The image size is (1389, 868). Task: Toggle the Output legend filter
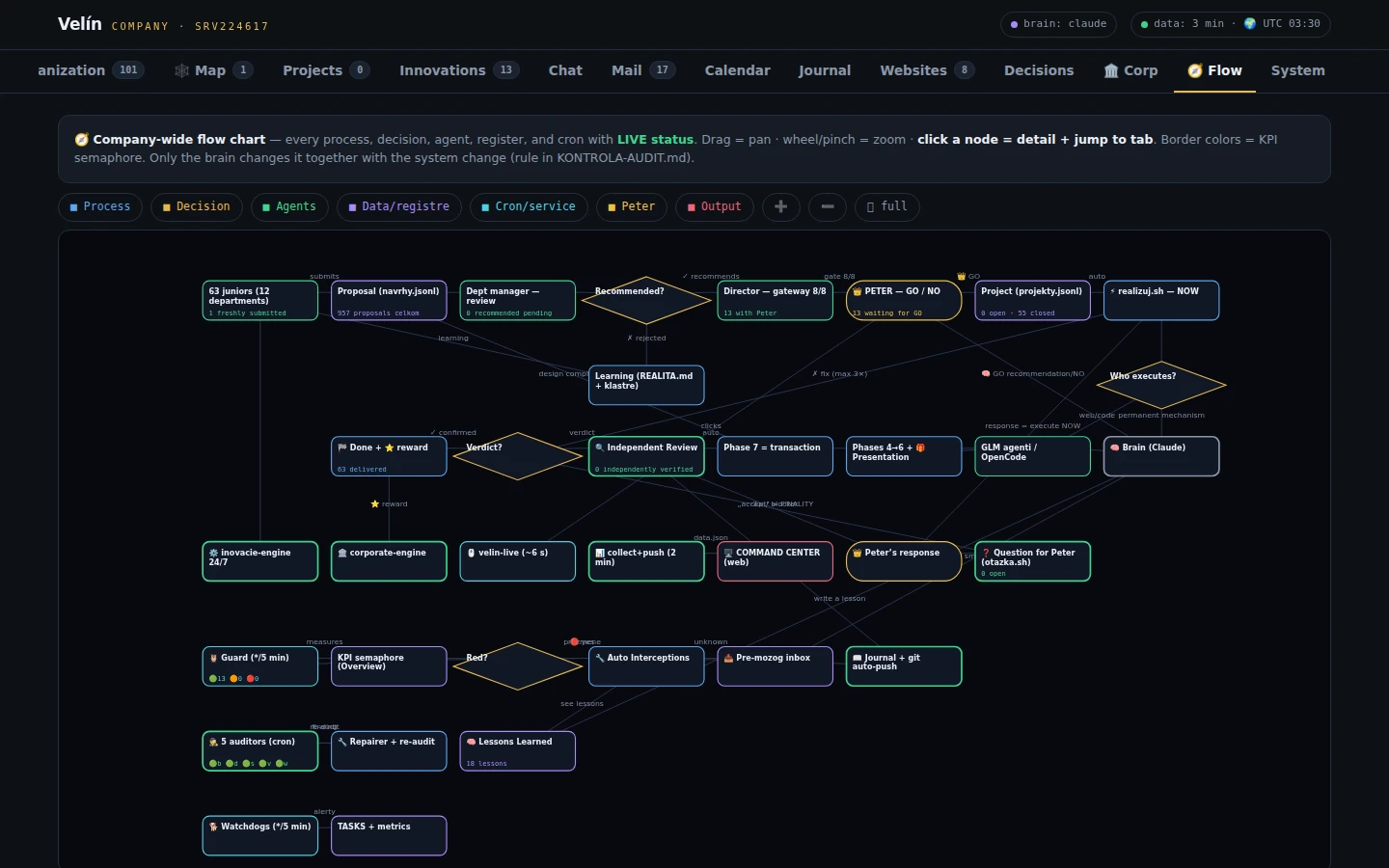(715, 206)
